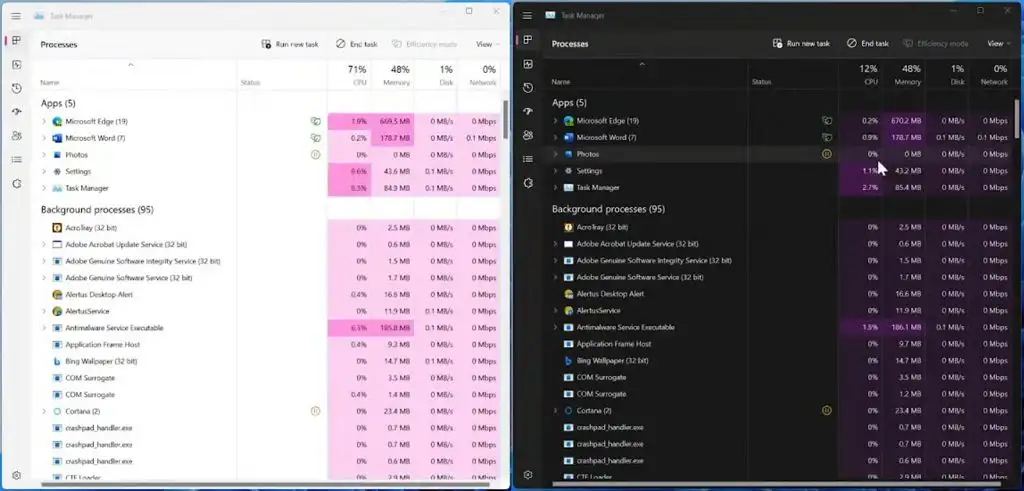The width and height of the screenshot is (1024, 491).
Task: Click Run new task in light Task Manager
Action: [290, 44]
